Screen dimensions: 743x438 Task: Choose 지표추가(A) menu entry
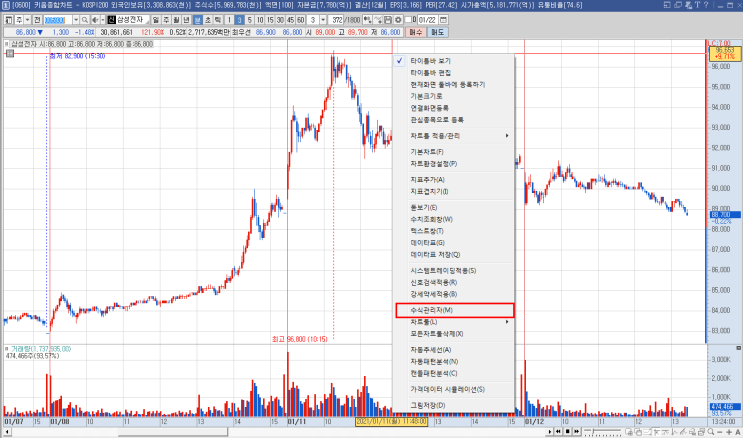454,180
